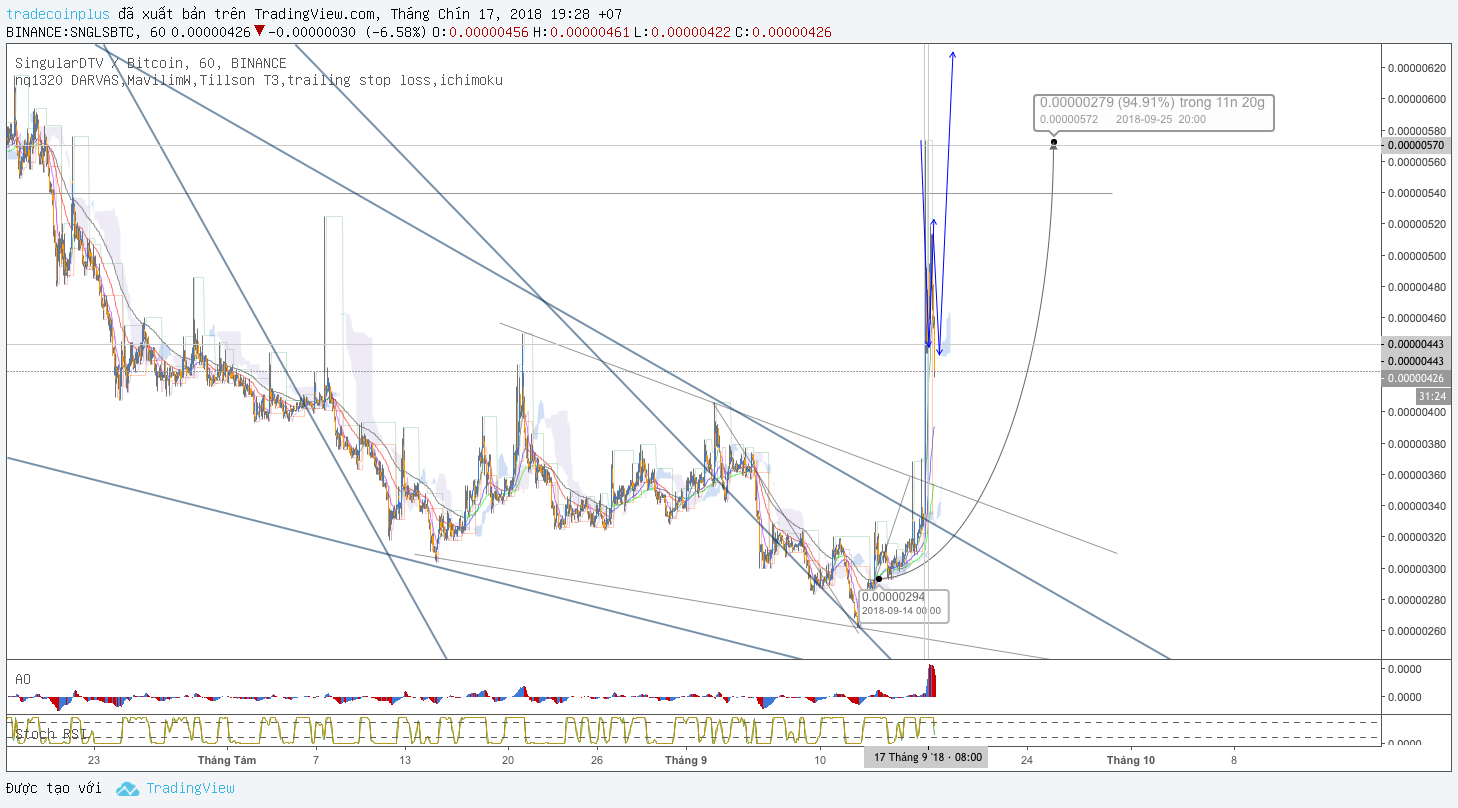This screenshot has height=808, width=1458.
Task: Click the 0.00000260 price axis label
Action: pyautogui.click(x=1418, y=631)
